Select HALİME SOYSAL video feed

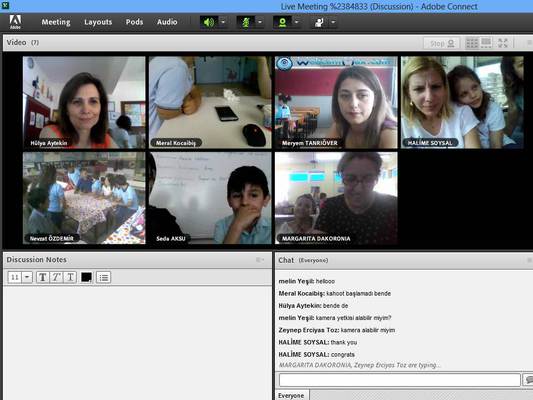click(x=462, y=102)
